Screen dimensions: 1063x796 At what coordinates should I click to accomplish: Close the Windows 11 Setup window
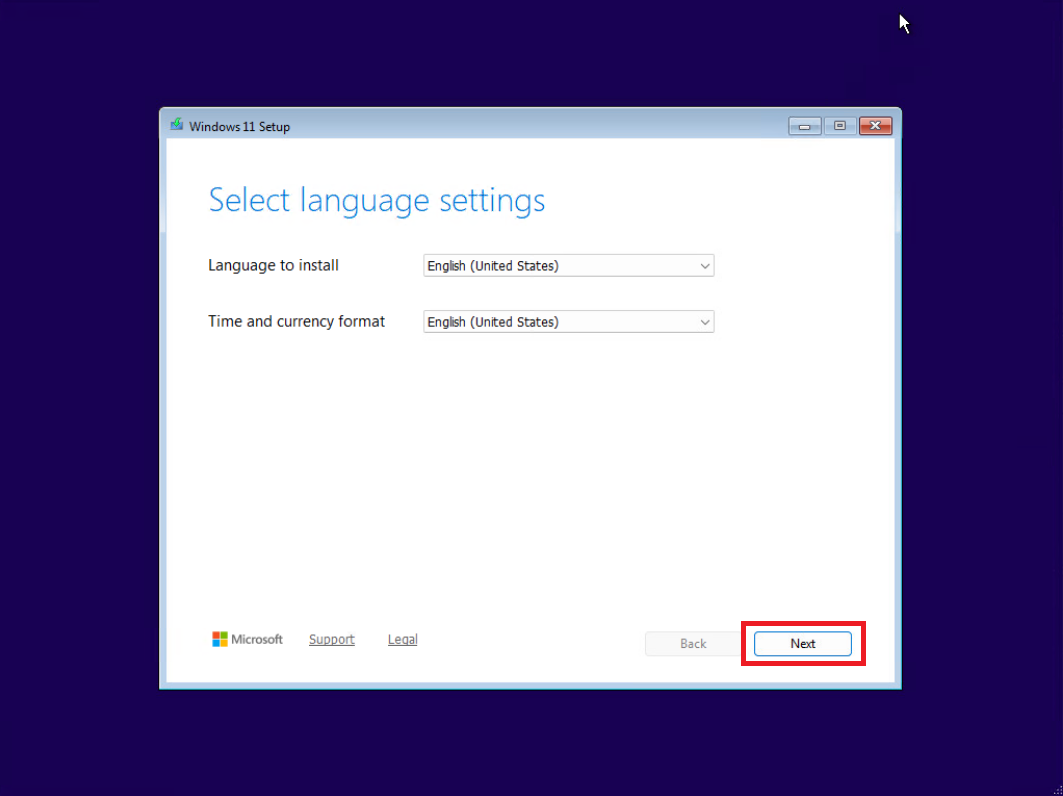point(875,126)
